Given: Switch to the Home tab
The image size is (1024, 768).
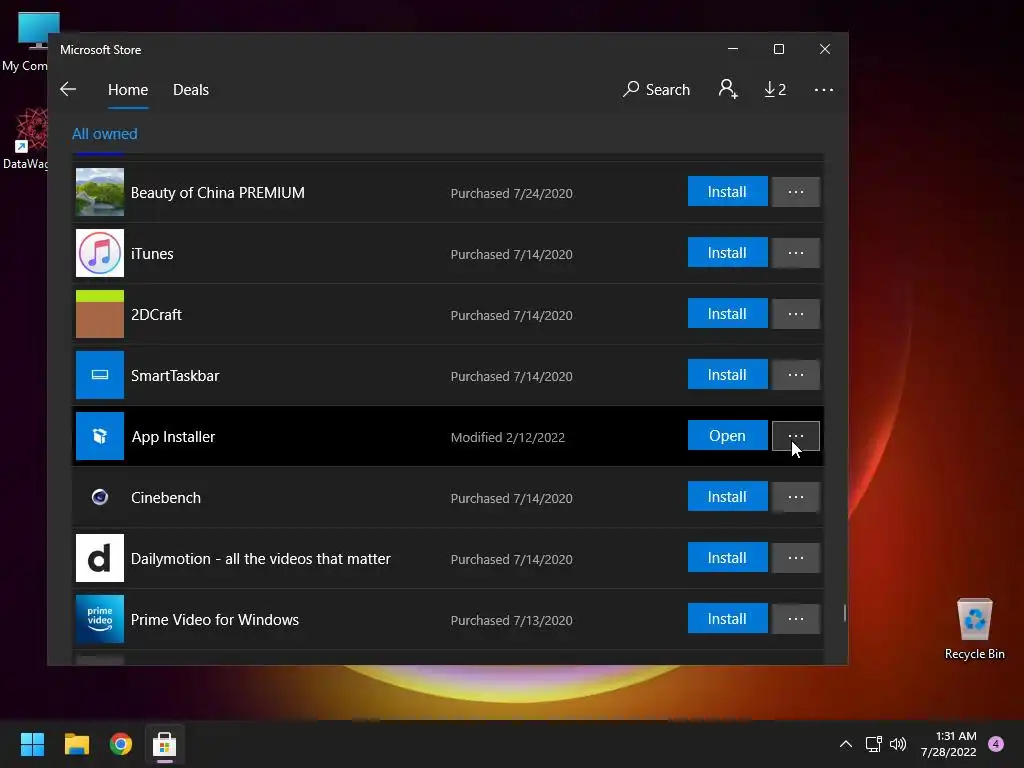Looking at the screenshot, I should [128, 89].
